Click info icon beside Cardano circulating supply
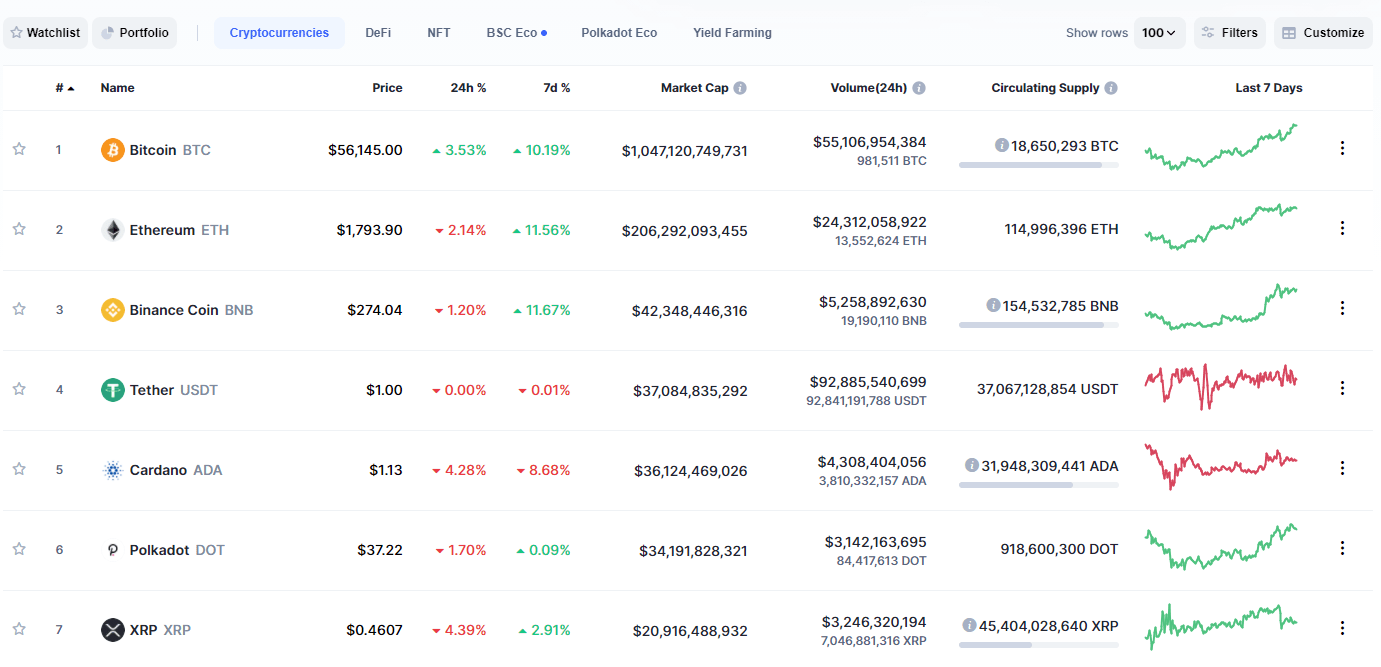This screenshot has height=667, width=1381. [x=972, y=465]
